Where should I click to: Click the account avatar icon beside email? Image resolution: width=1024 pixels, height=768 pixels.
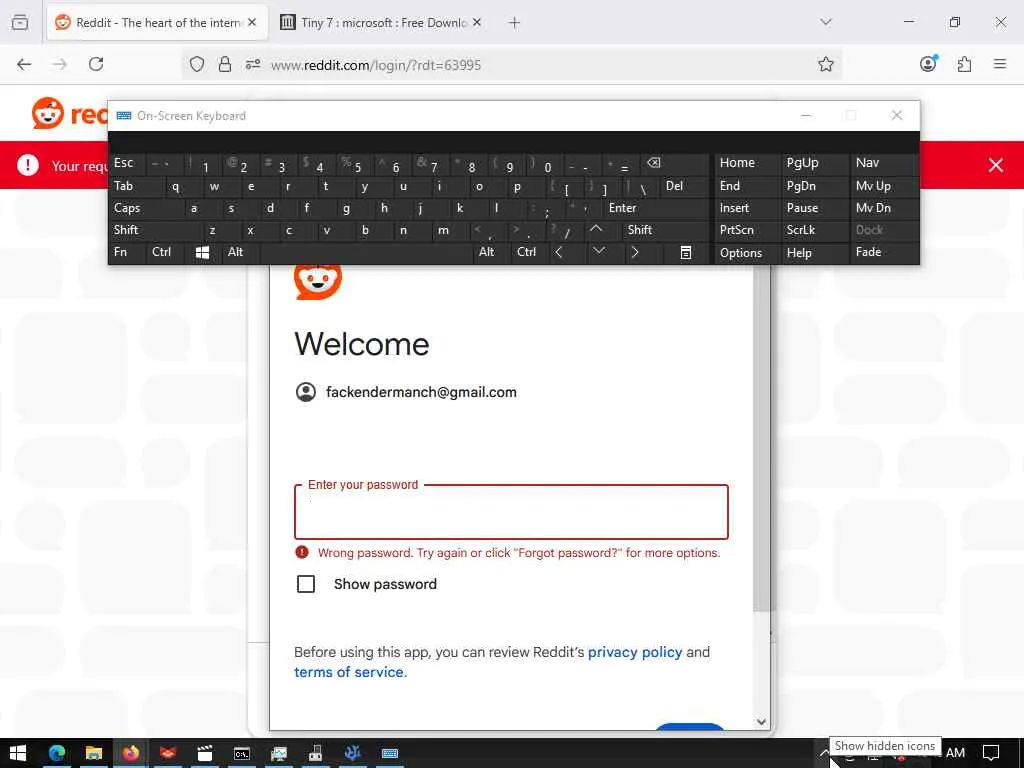tap(306, 392)
